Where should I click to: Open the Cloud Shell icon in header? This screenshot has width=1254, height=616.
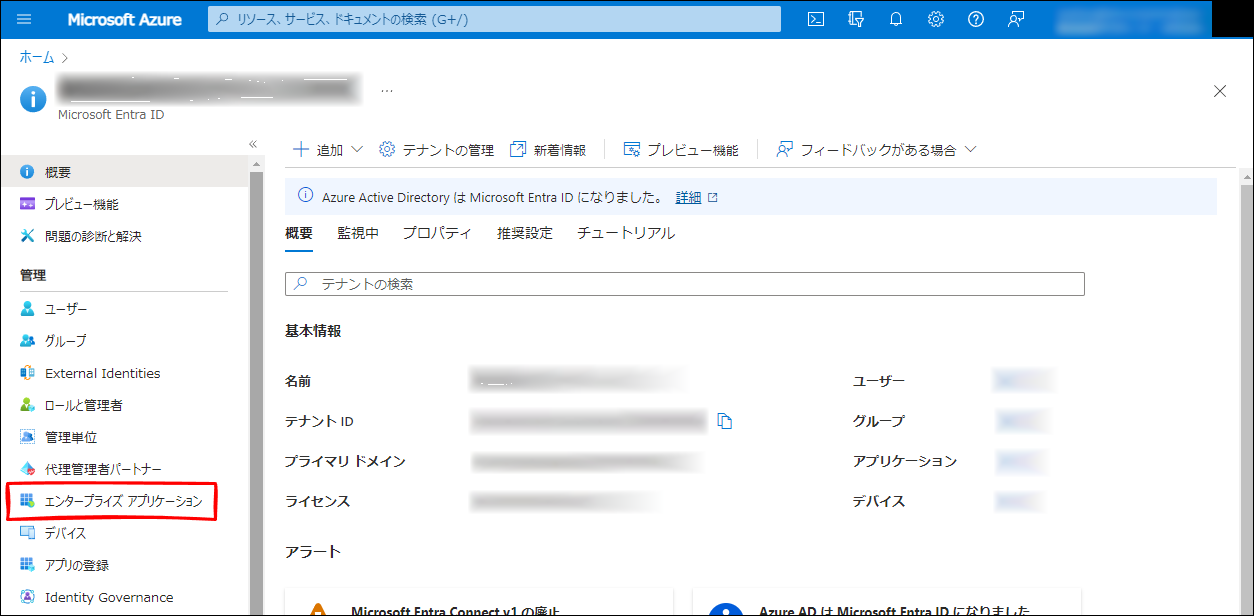(x=816, y=19)
